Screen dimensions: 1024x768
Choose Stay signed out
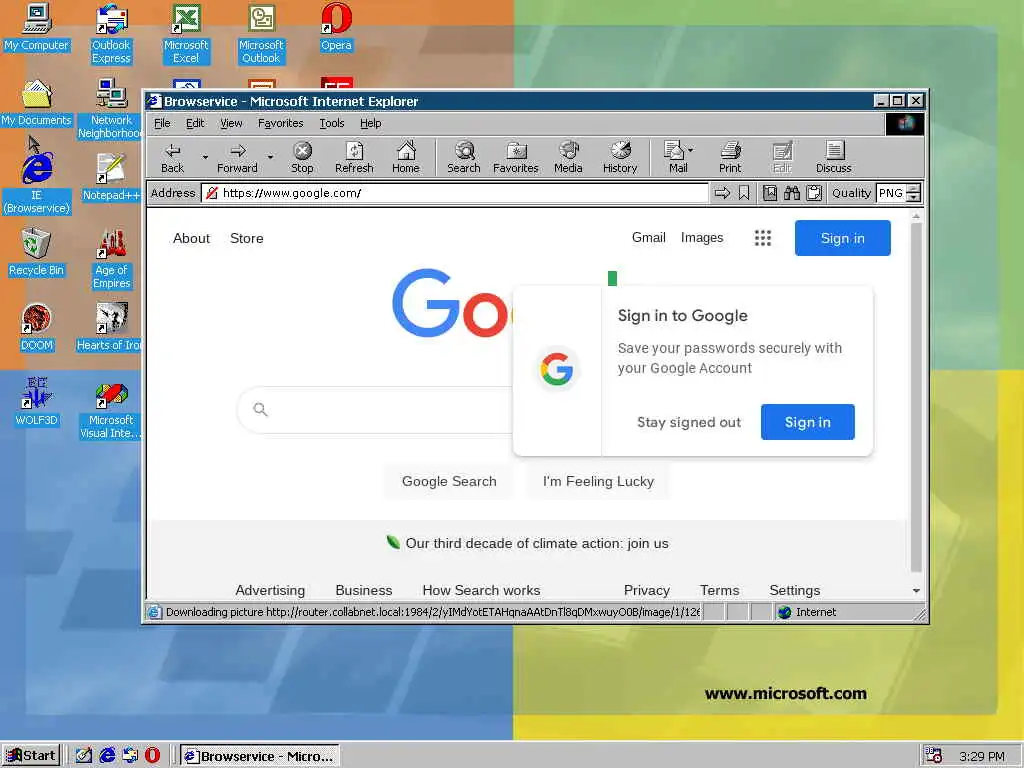689,422
